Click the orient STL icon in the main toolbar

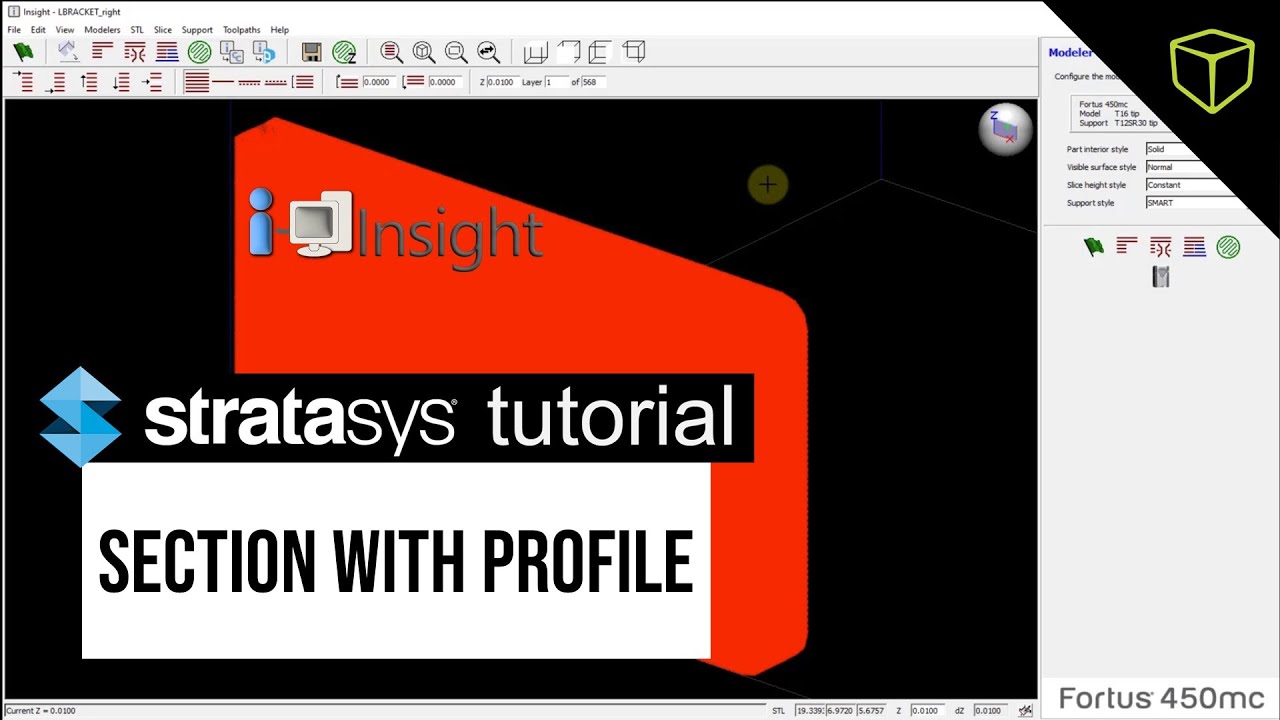tap(68, 52)
